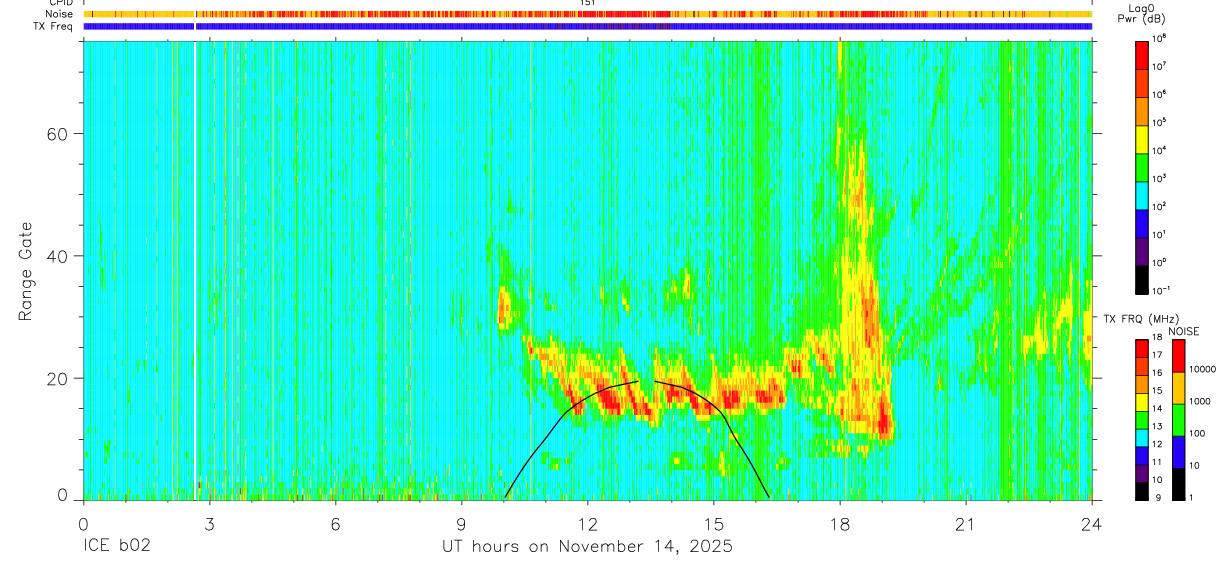This screenshot has height=567, width=1228.
Task: Click the 18 tick on UT hours axis
Action: coord(840,524)
